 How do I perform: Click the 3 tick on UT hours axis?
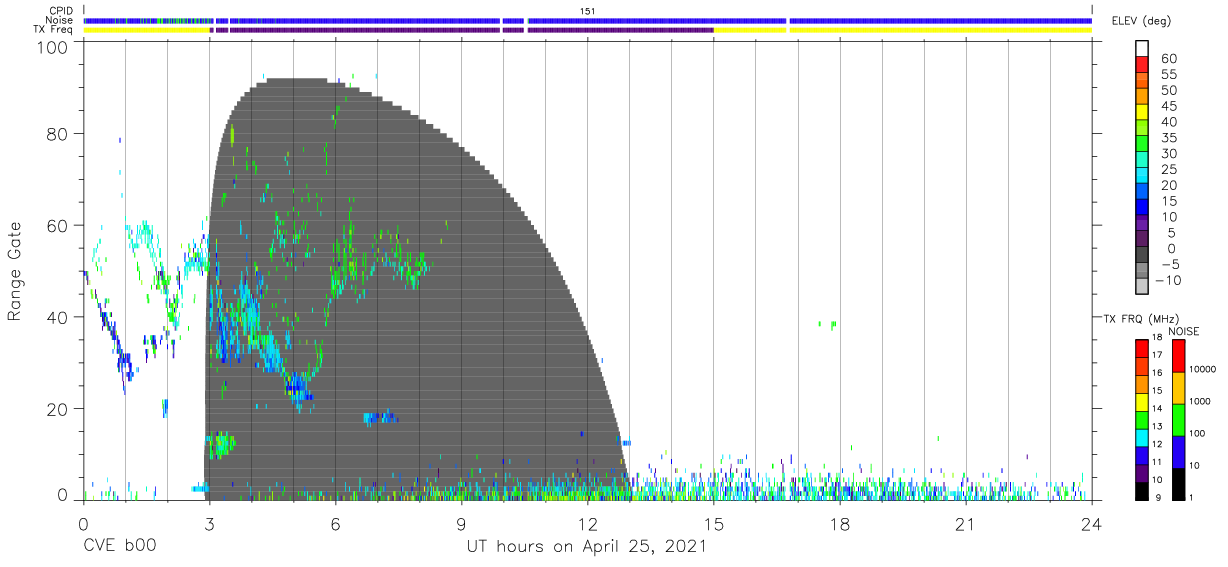tap(209, 524)
